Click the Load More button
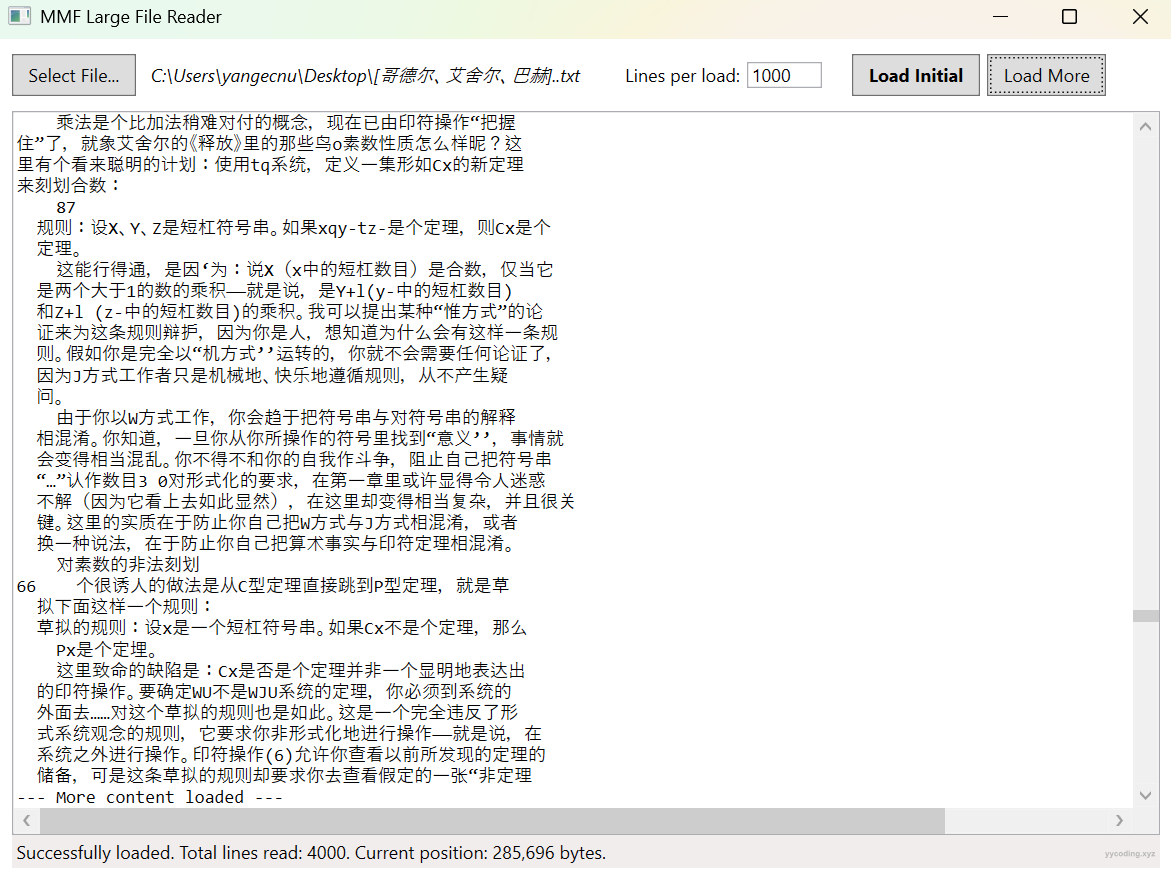The width and height of the screenshot is (1171, 874). 1046,75
